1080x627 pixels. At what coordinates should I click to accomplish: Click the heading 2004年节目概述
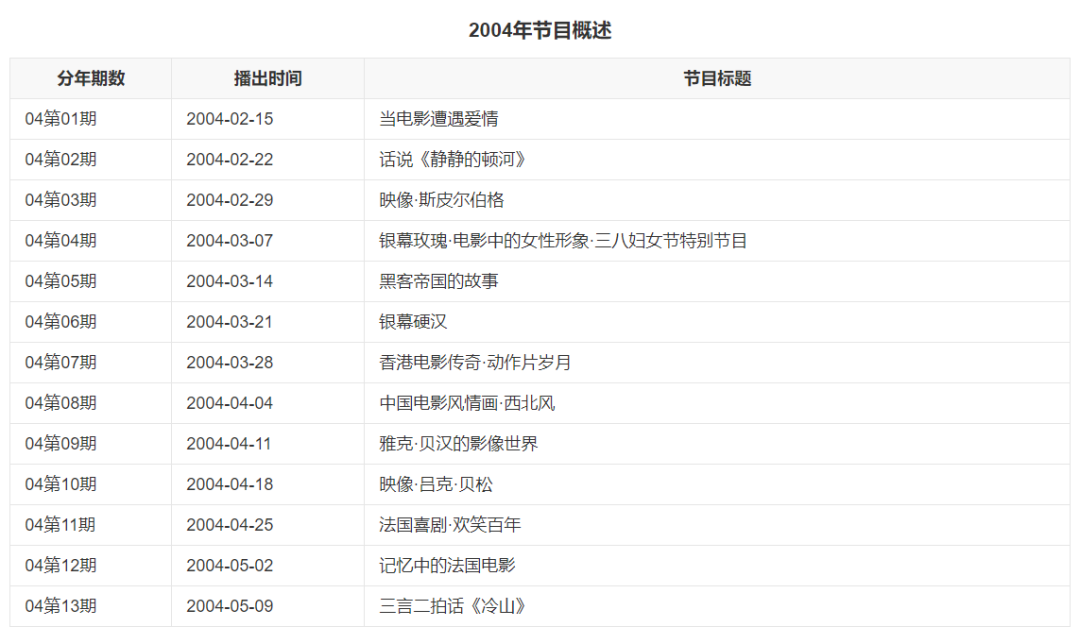coord(540,30)
